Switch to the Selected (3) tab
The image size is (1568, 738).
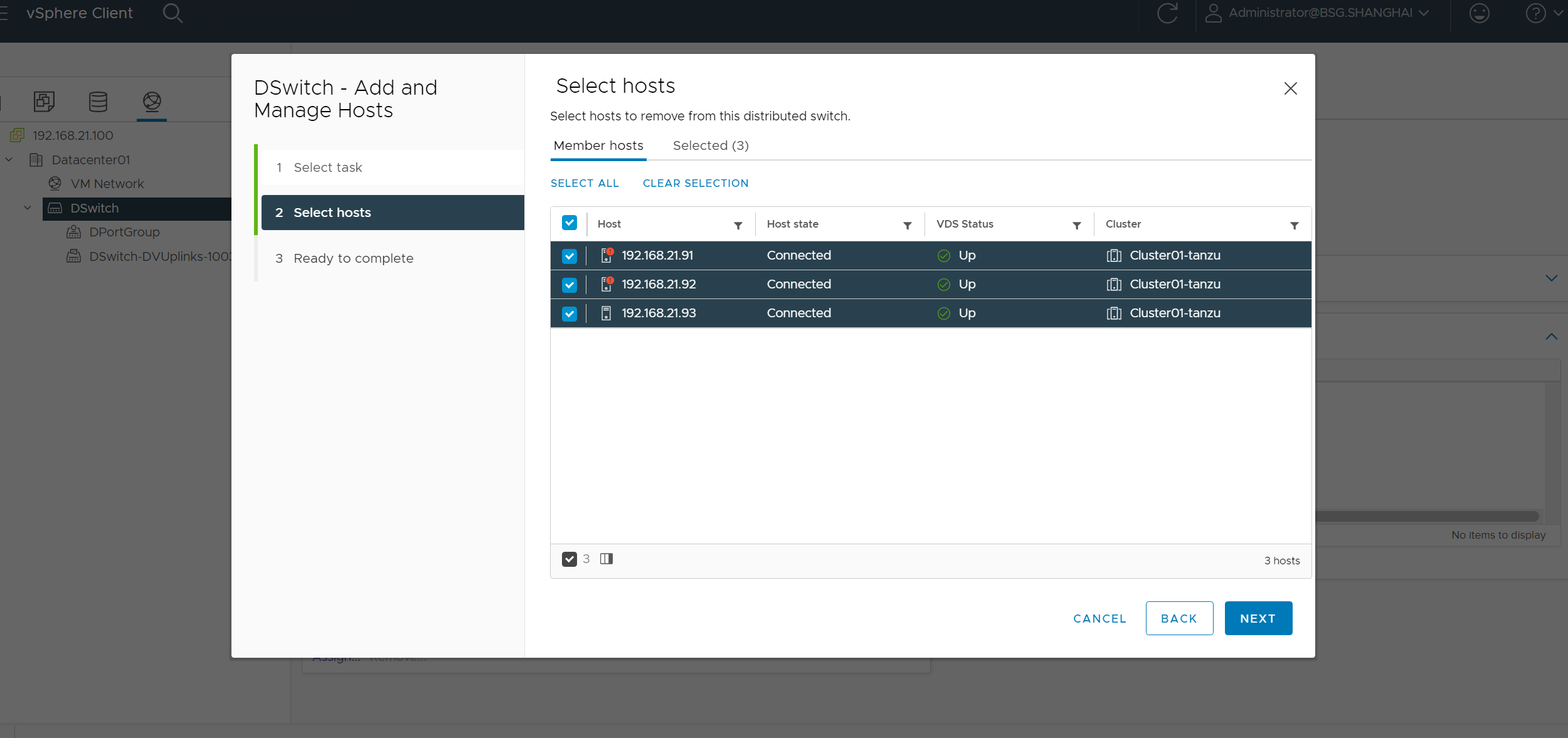point(711,145)
